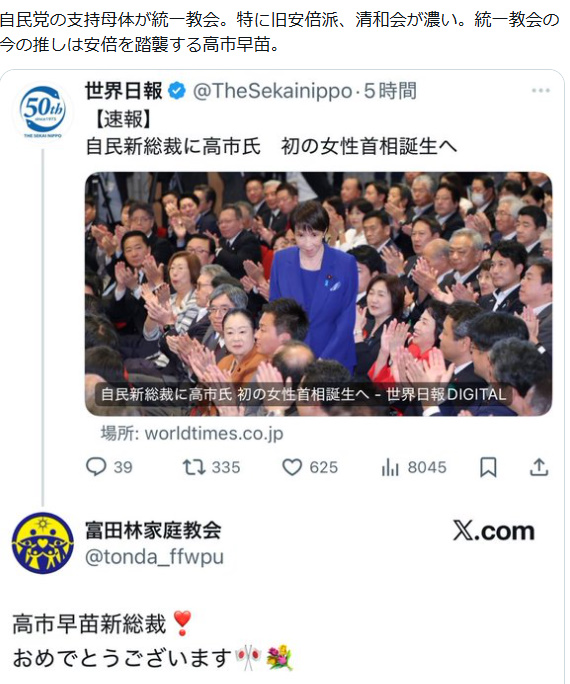Open the @TheSekainippo handle link
This screenshot has width=570, height=684.
pyautogui.click(x=272, y=91)
